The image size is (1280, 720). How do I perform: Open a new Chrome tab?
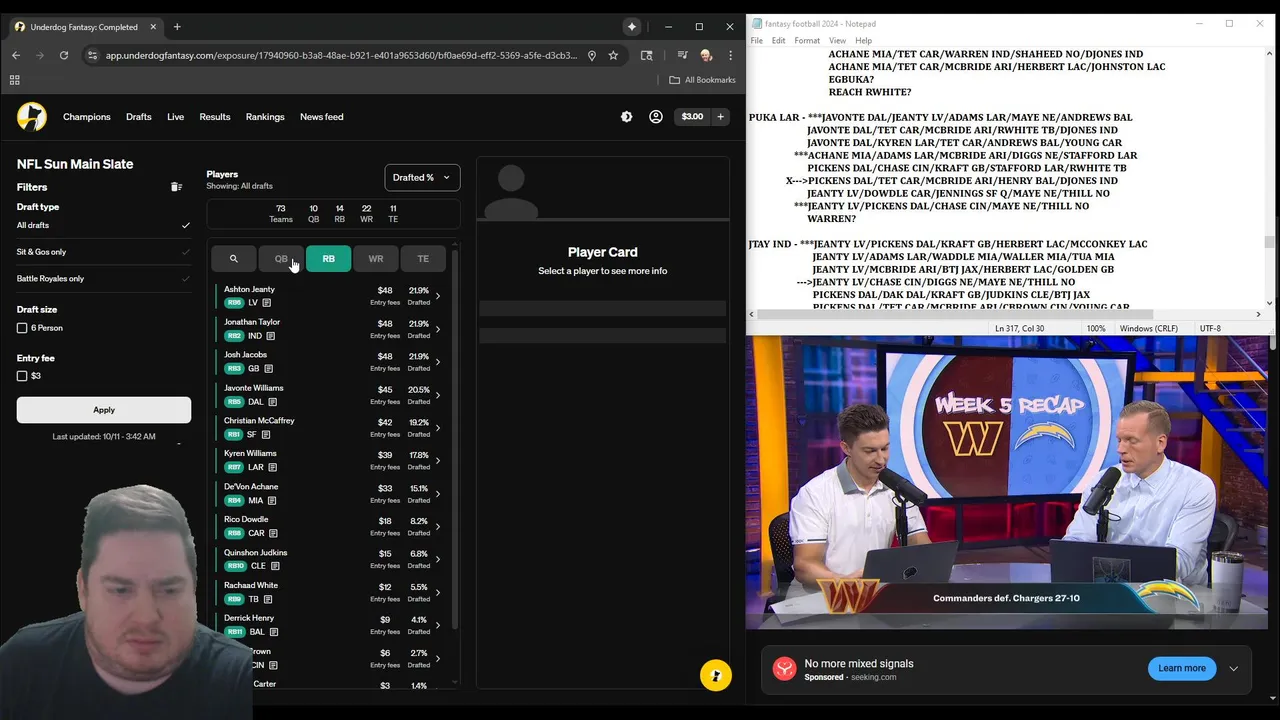(177, 27)
